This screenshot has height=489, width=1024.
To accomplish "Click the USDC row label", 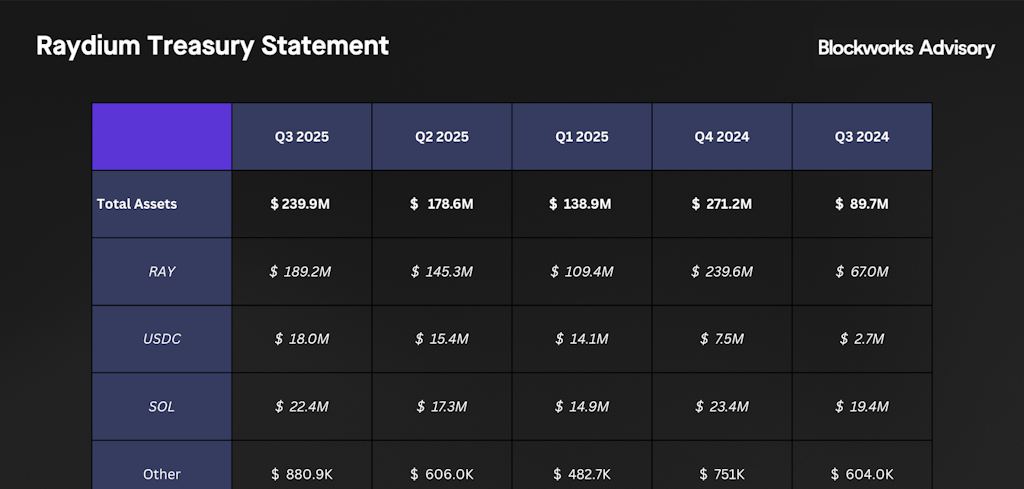I will pyautogui.click(x=162, y=339).
